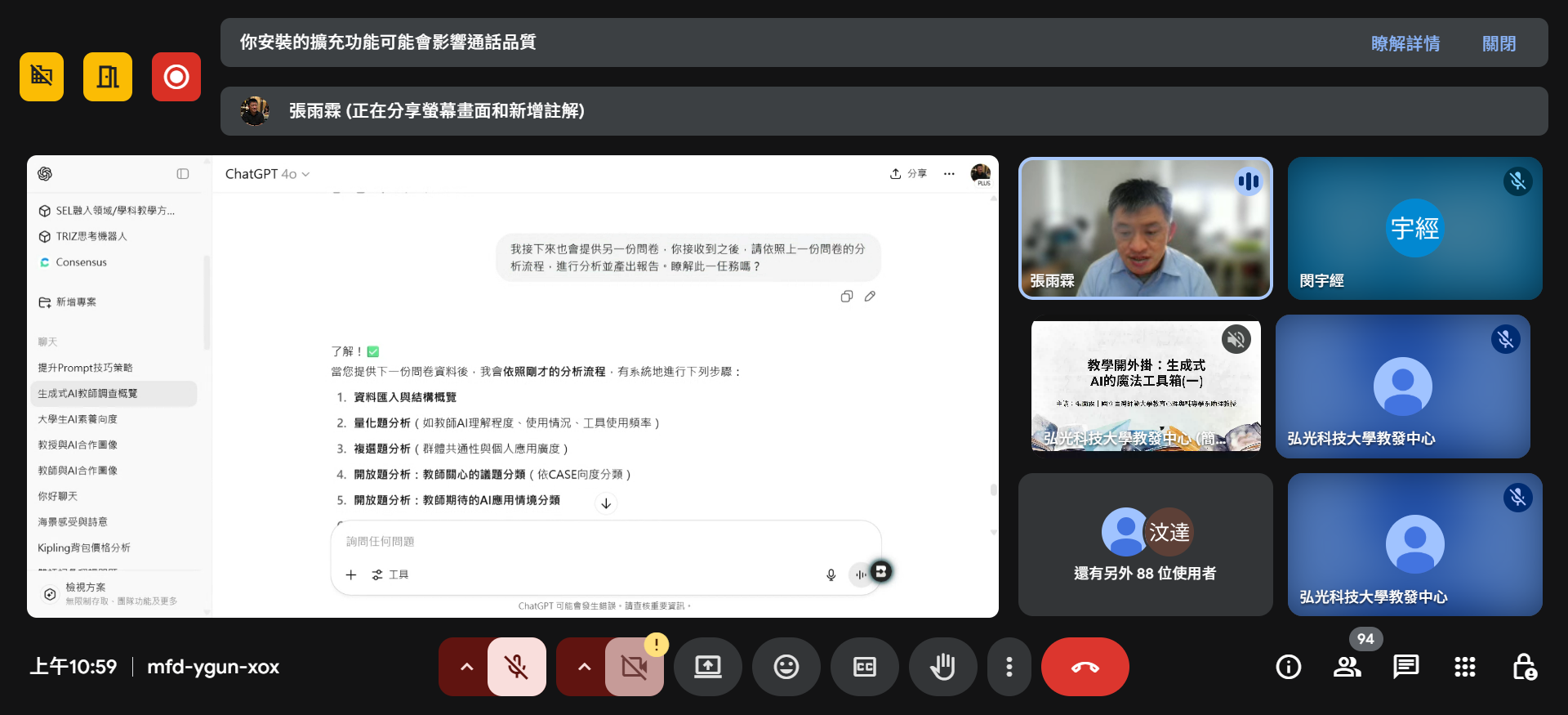Unmute the microphone toggle button

point(516,667)
